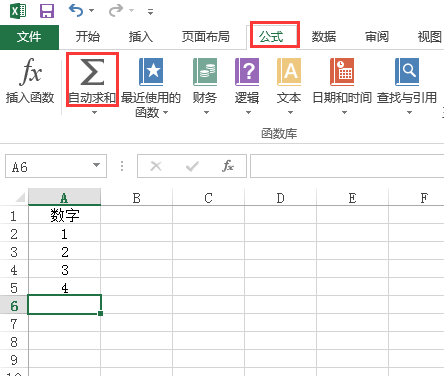Image resolution: width=444 pixels, height=376 pixels.
Task: Click cell A2 containing 1
Action: coord(65,234)
